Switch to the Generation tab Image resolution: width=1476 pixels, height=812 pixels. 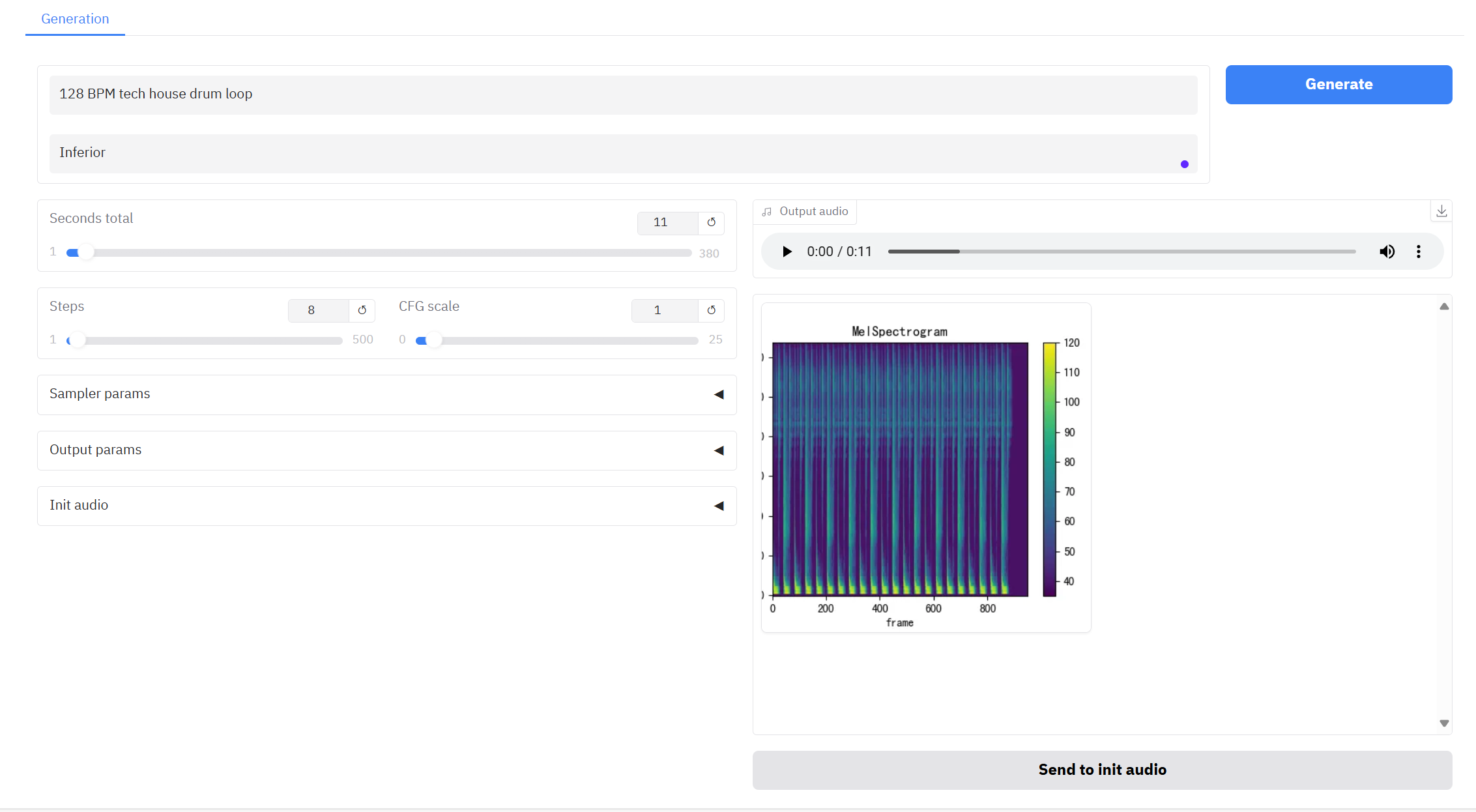click(75, 19)
